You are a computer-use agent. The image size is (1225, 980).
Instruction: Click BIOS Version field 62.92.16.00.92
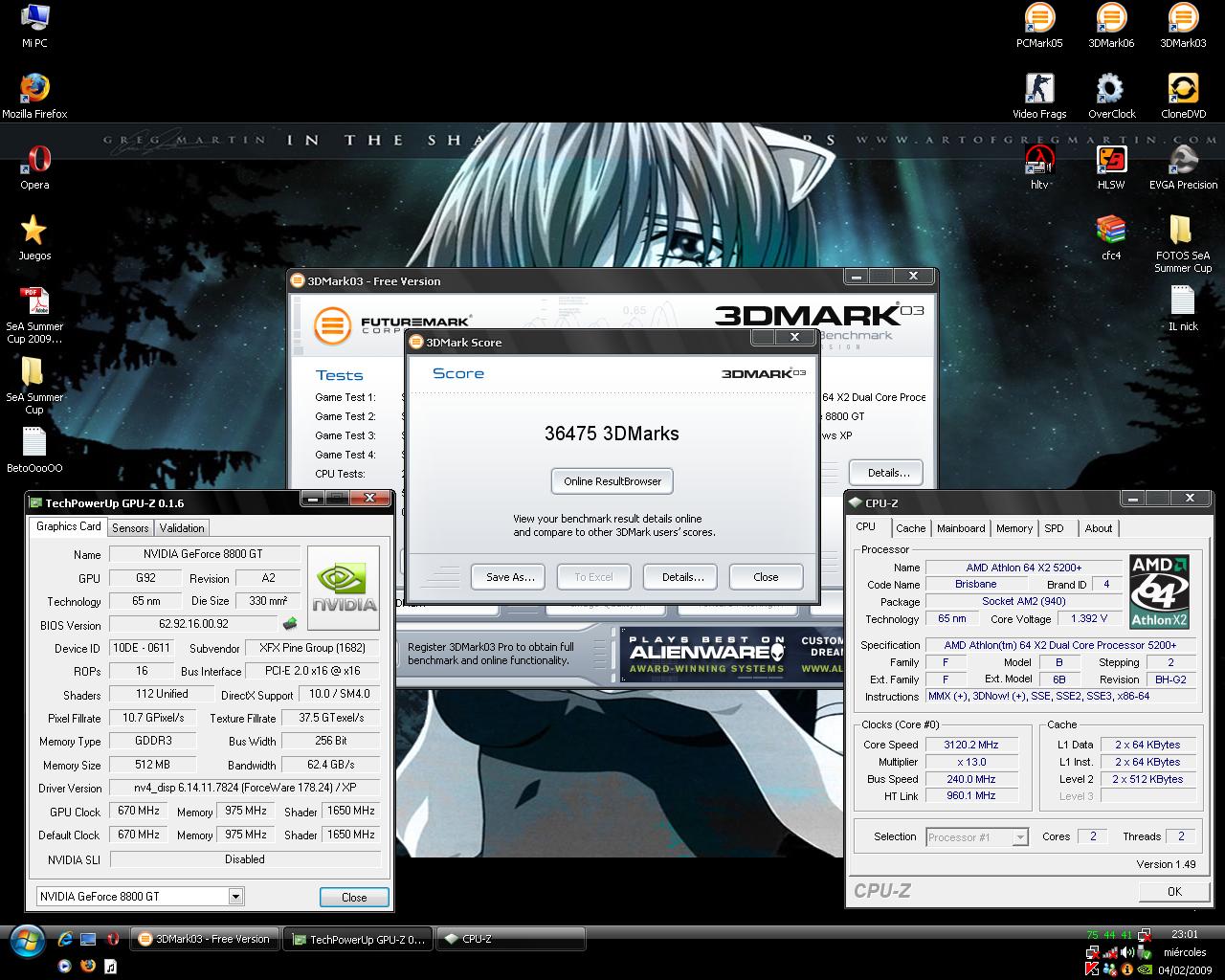coord(193,624)
